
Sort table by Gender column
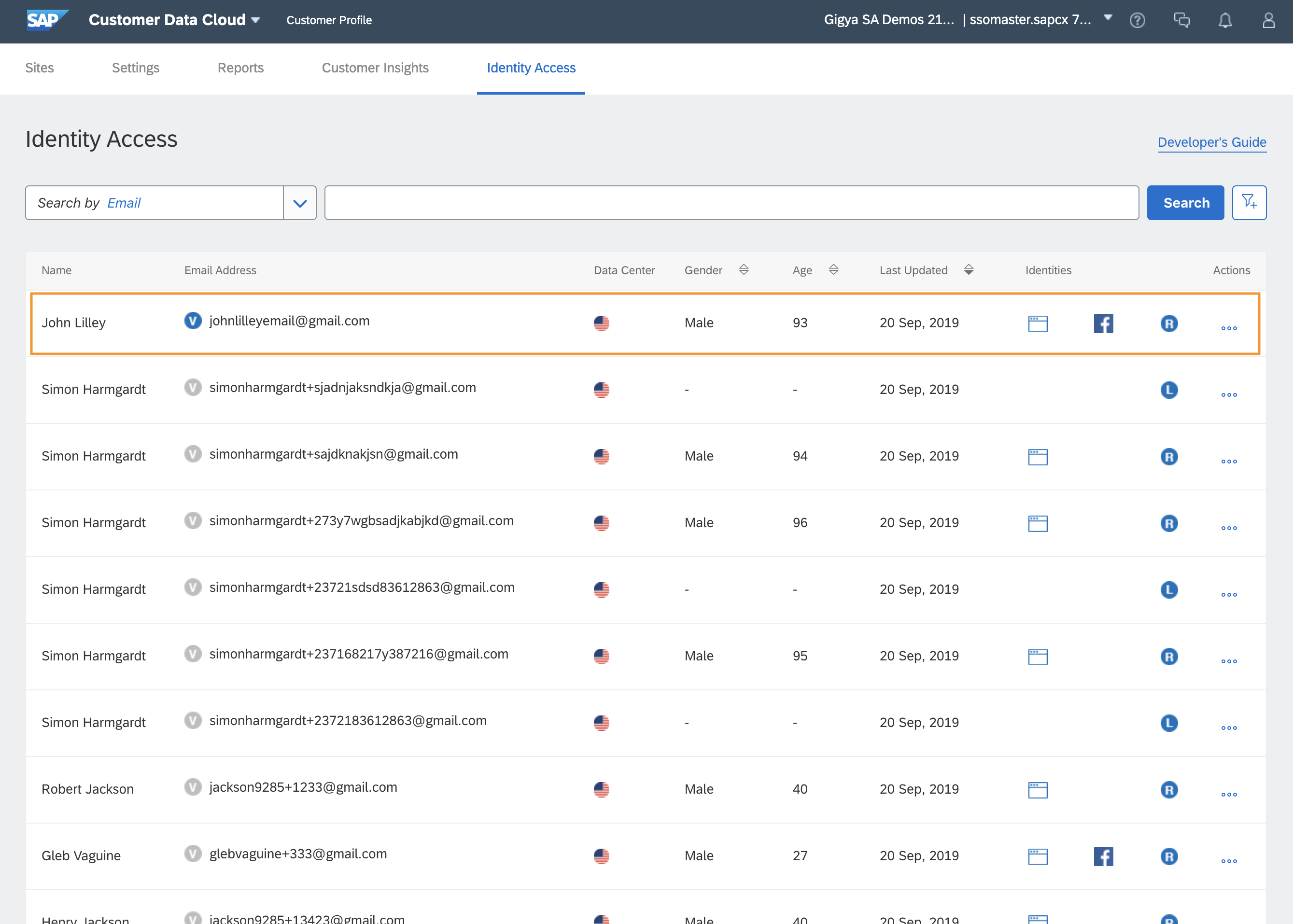point(743,270)
